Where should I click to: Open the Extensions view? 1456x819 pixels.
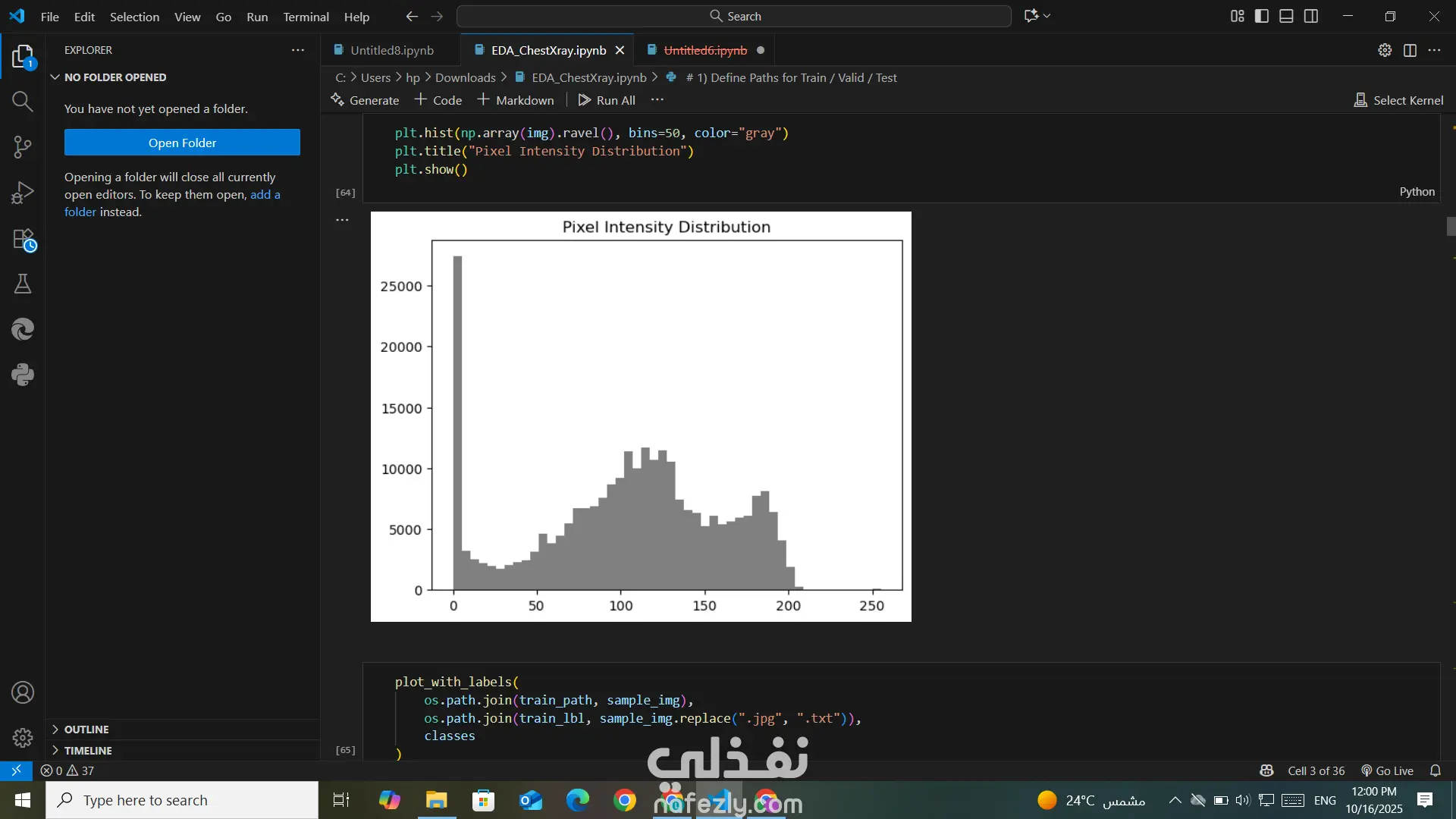(x=23, y=239)
